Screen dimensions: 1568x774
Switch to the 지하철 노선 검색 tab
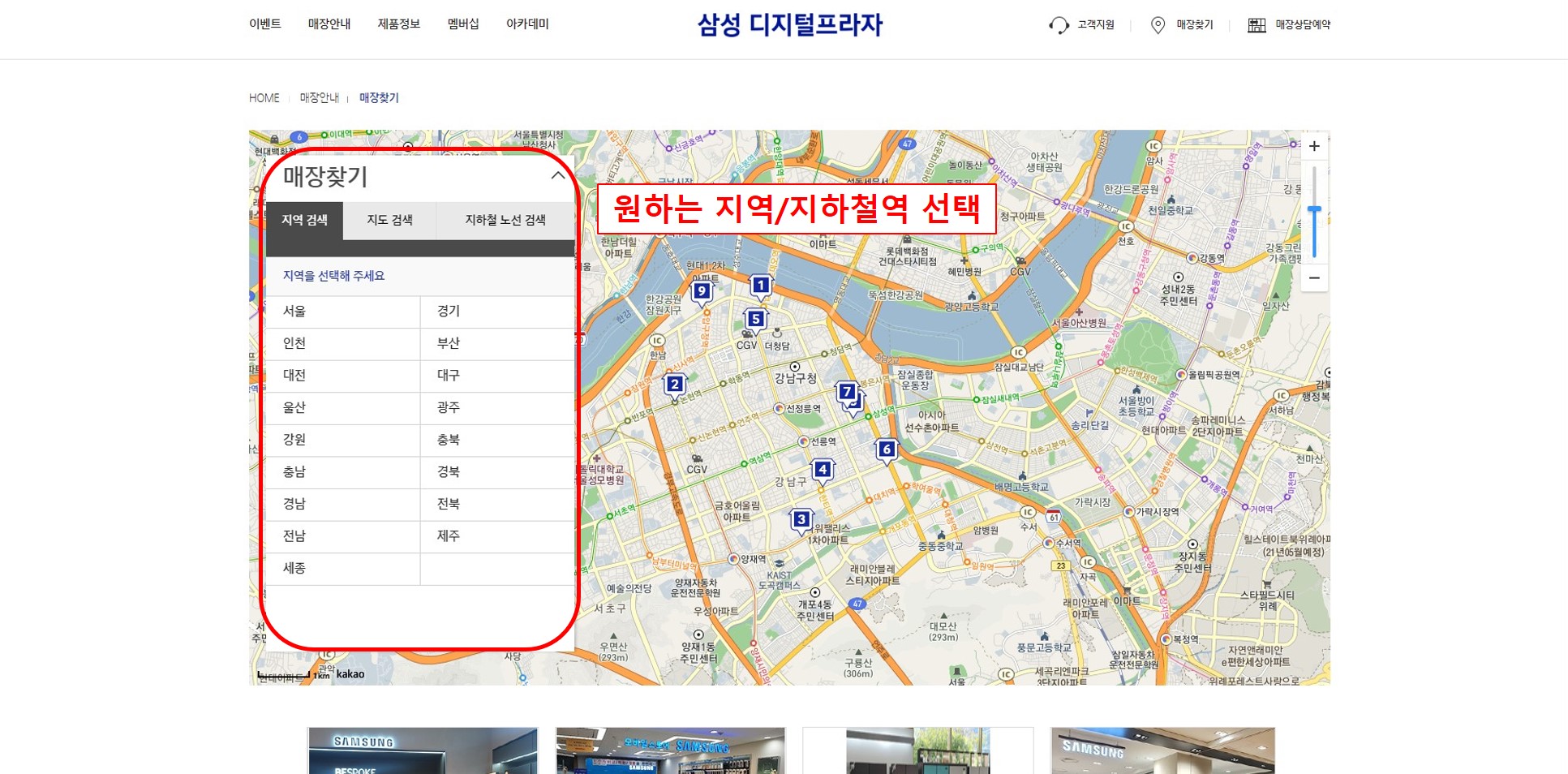pyautogui.click(x=505, y=220)
